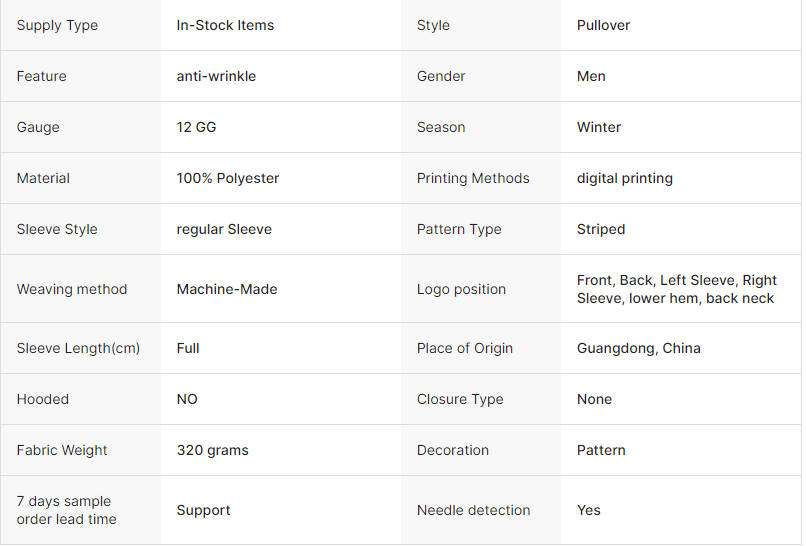Select the Guangdong, China origin value

tap(638, 348)
